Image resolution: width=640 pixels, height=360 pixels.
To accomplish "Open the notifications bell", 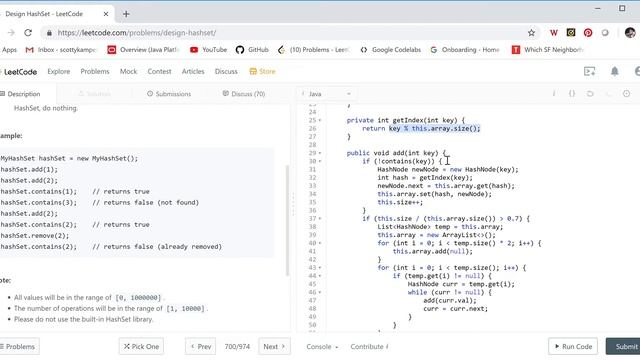I will coord(614,71).
